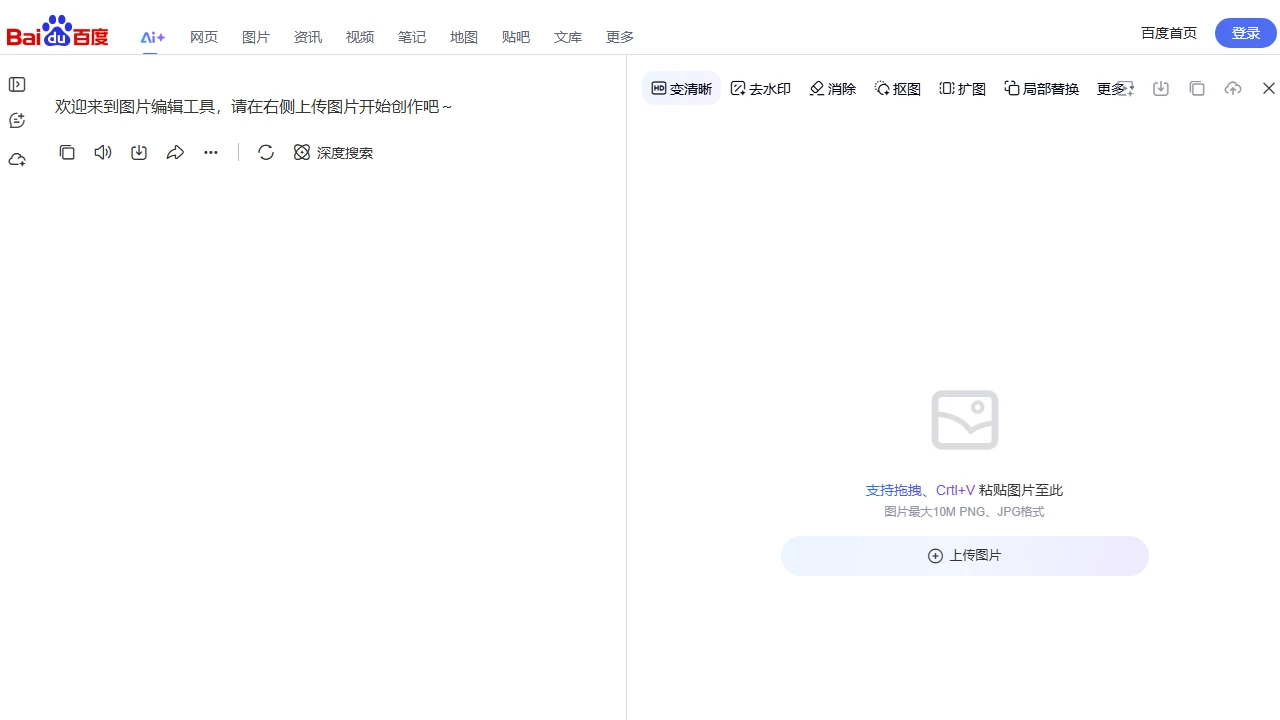The image size is (1280, 720).
Task: Click the download icon in the edit toolbar
Action: coord(1160,88)
